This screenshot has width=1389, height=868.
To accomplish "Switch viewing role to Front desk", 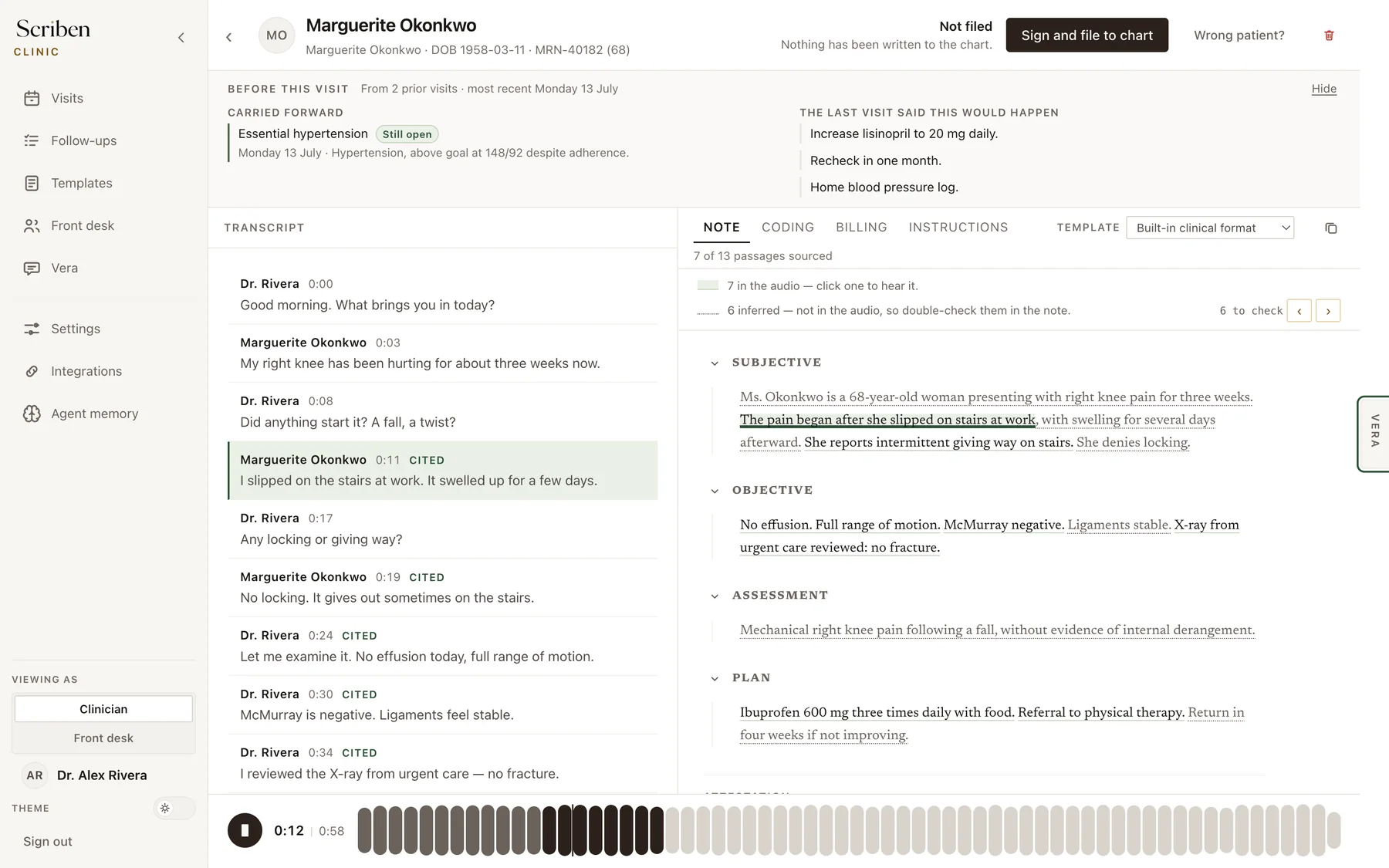I will pyautogui.click(x=103, y=738).
